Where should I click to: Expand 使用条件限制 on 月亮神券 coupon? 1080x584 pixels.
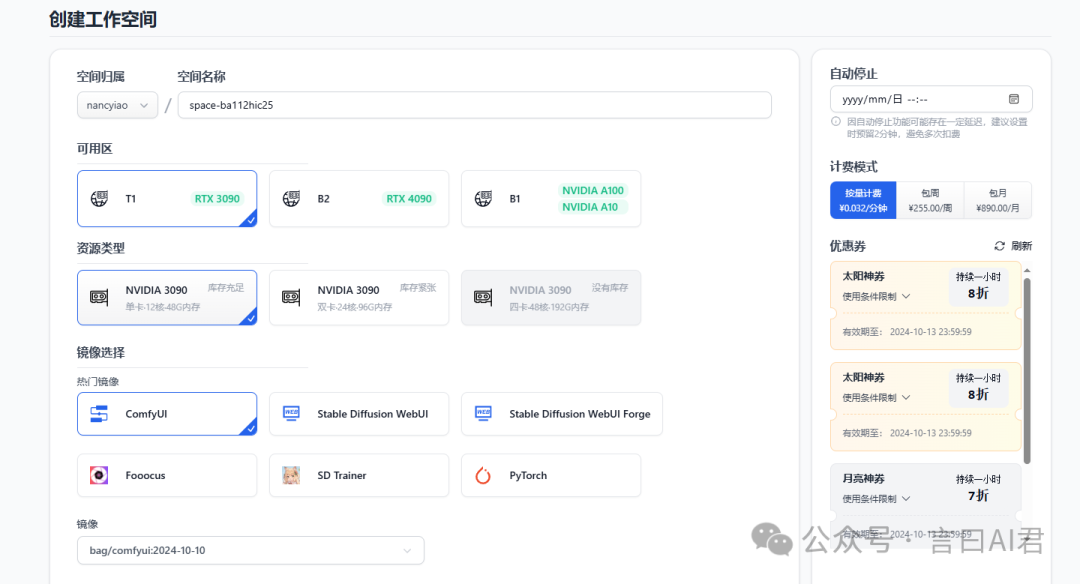[876, 499]
